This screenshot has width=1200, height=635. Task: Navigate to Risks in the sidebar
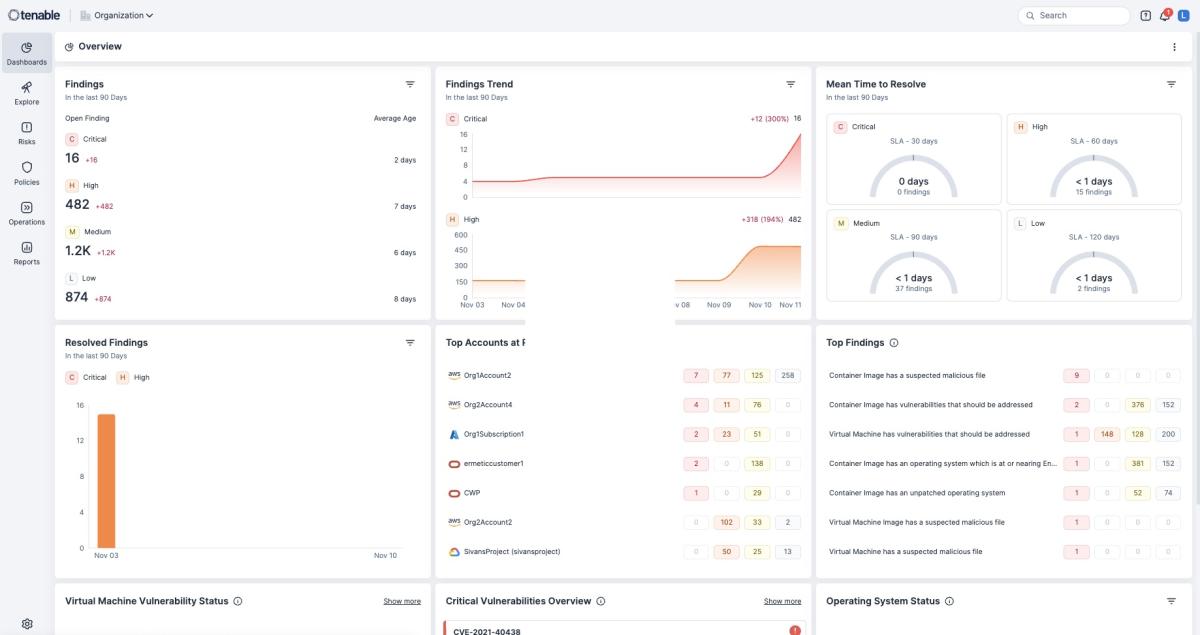tap(26, 134)
